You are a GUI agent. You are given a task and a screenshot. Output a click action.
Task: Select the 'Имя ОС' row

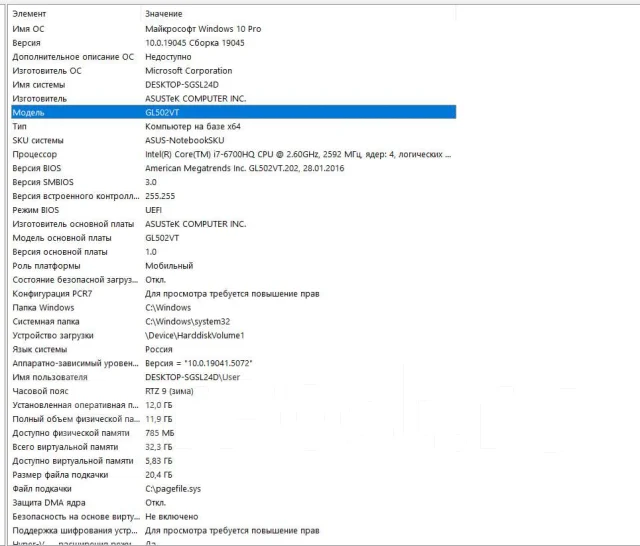pos(233,29)
